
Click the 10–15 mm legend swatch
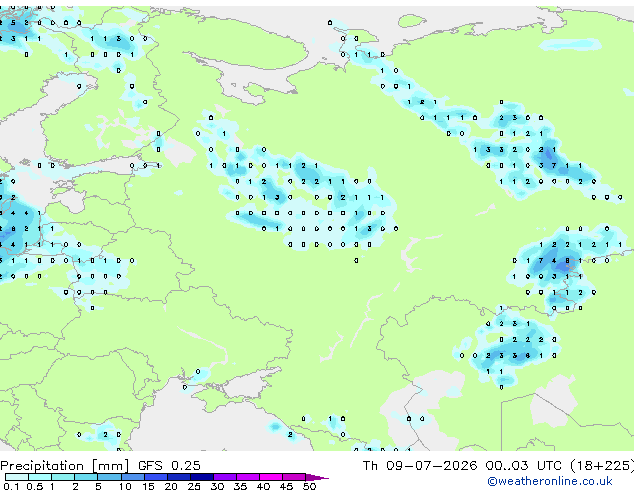tap(132, 477)
